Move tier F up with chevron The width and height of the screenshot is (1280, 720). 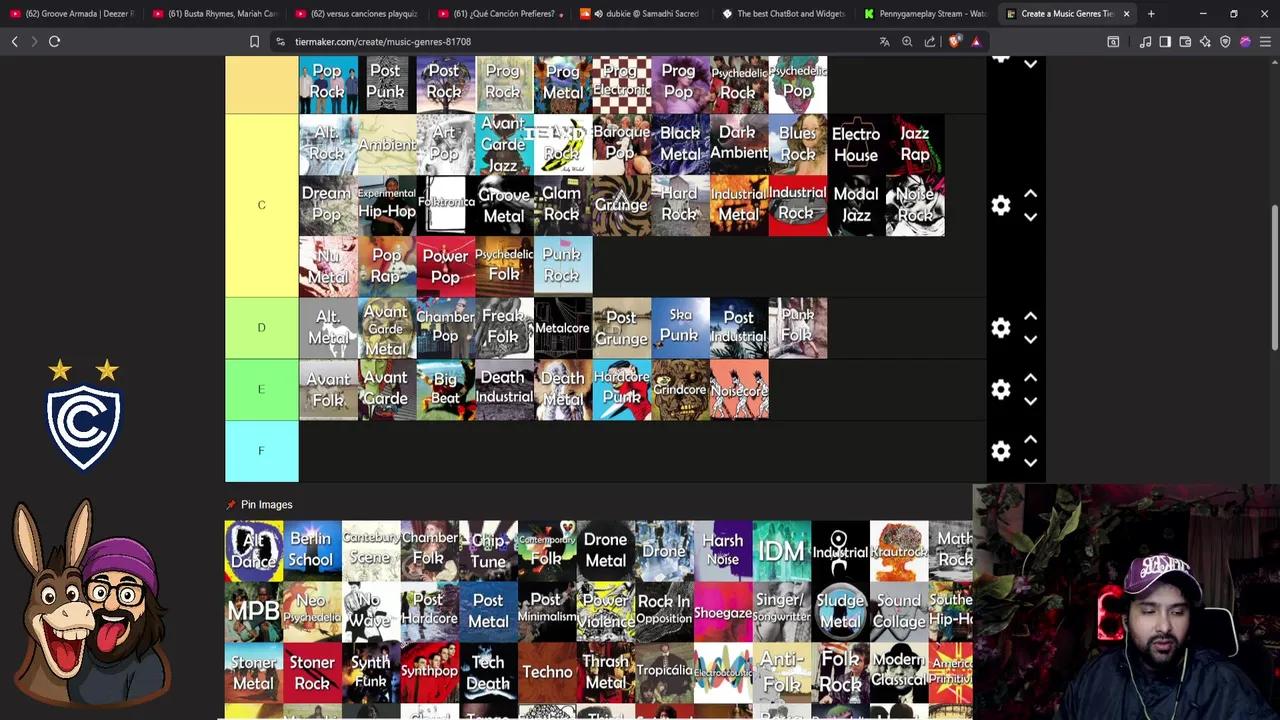click(1030, 439)
